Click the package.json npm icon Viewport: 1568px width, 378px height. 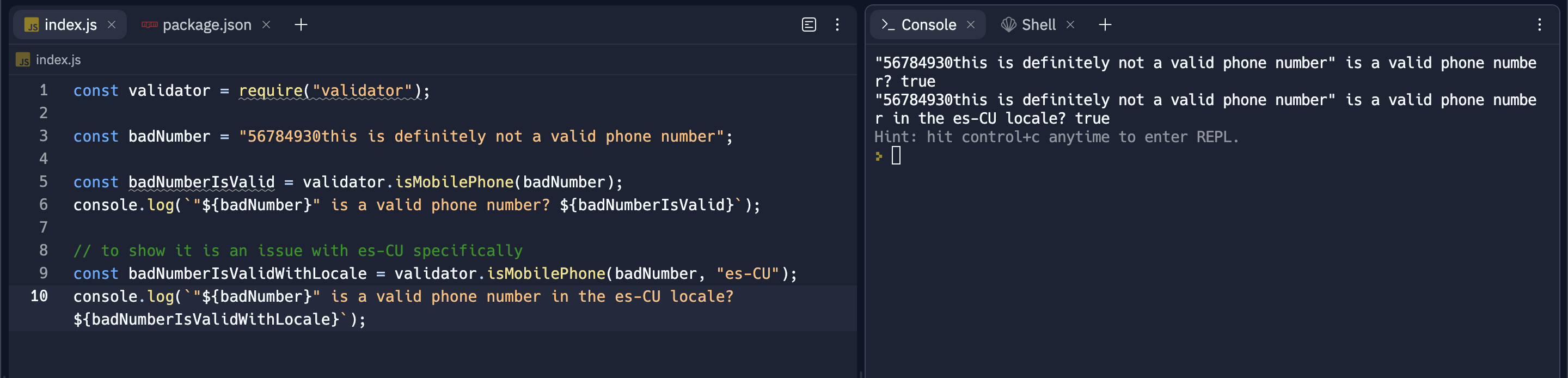click(x=149, y=25)
